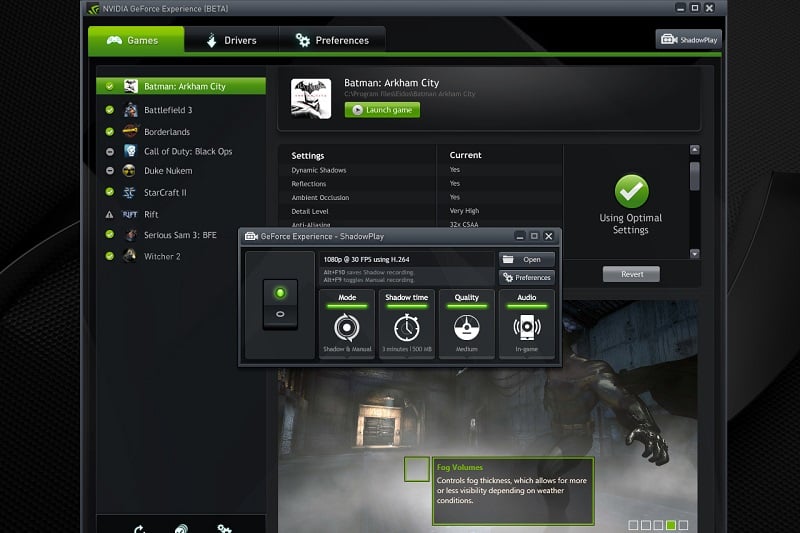Click the Fog Volumes hotspot square
This screenshot has height=533, width=800.
click(417, 469)
